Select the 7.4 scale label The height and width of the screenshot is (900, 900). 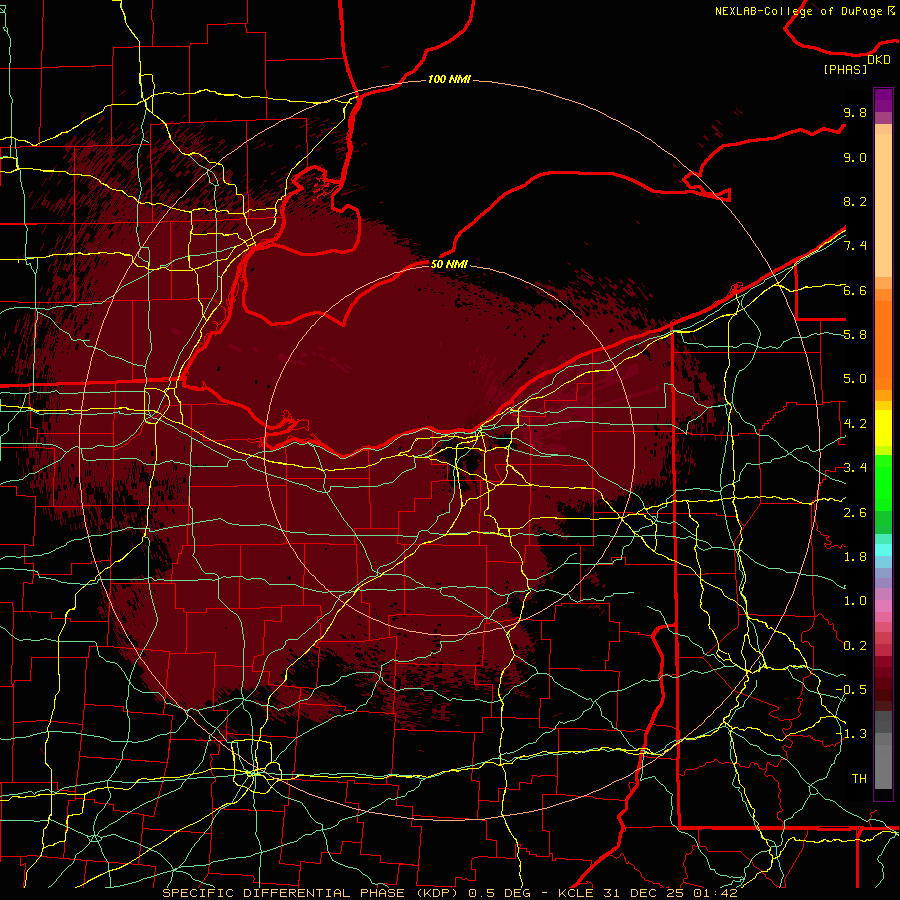tap(855, 246)
